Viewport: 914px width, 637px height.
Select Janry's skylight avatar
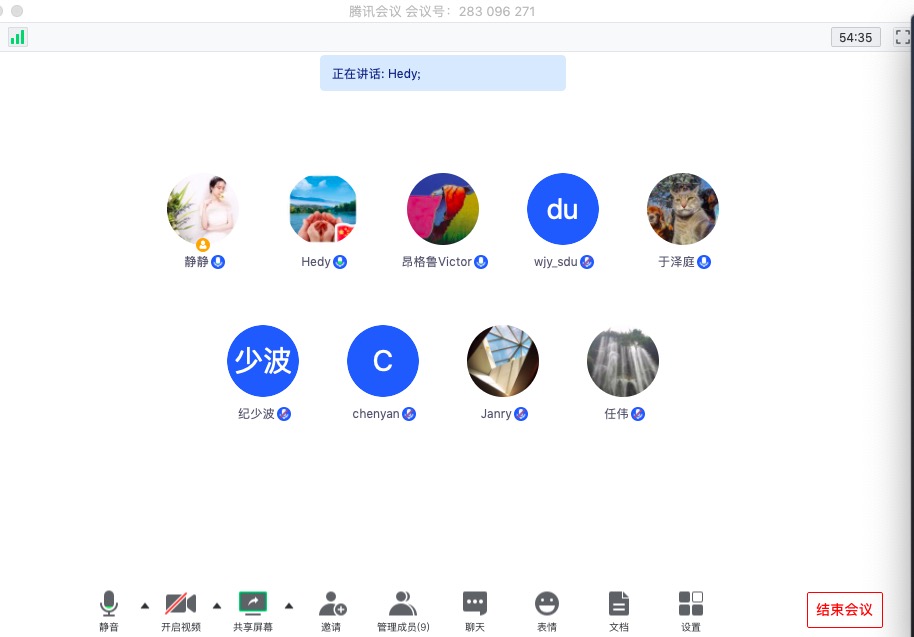click(503, 361)
